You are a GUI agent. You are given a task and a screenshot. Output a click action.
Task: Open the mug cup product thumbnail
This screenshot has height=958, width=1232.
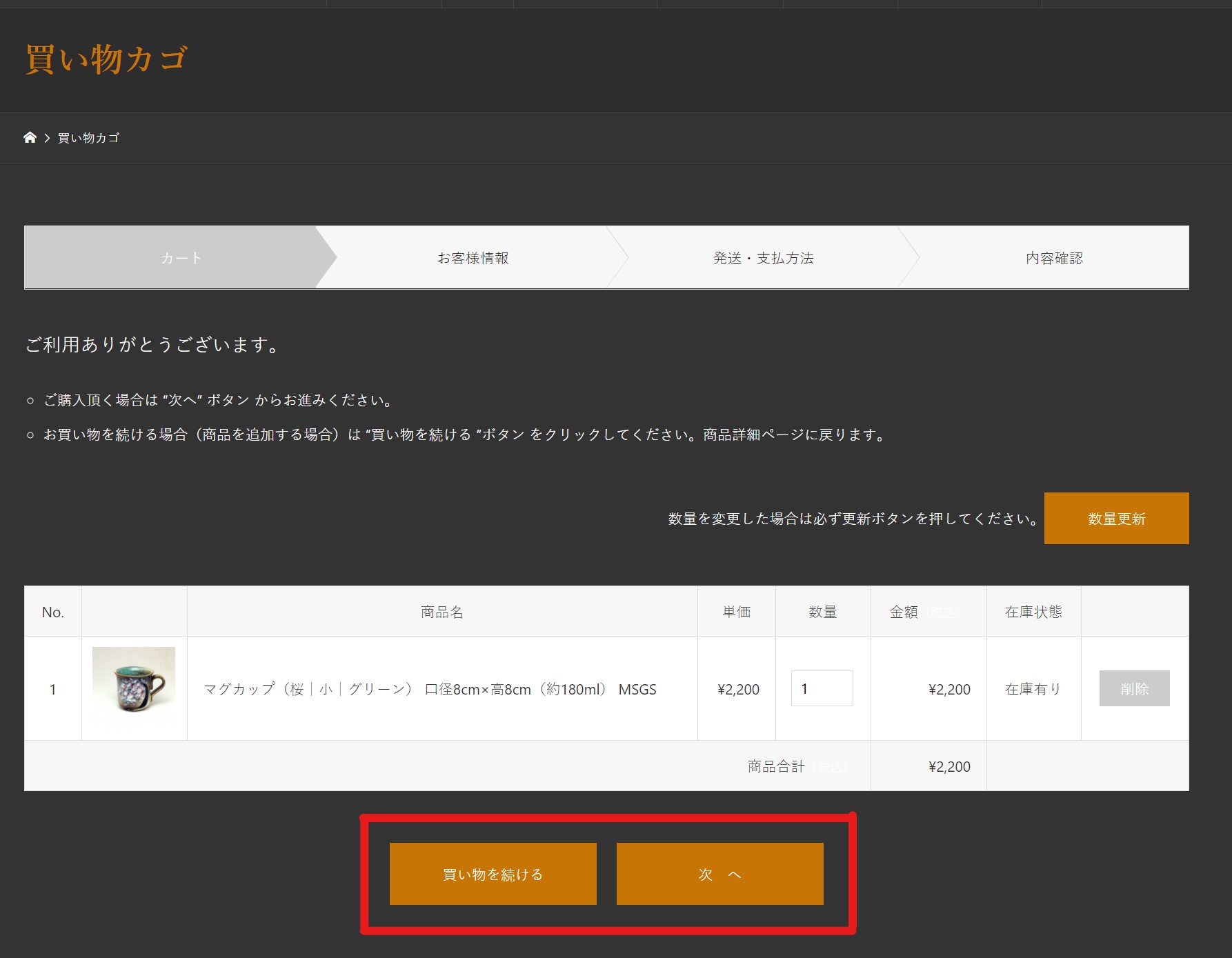click(x=134, y=688)
